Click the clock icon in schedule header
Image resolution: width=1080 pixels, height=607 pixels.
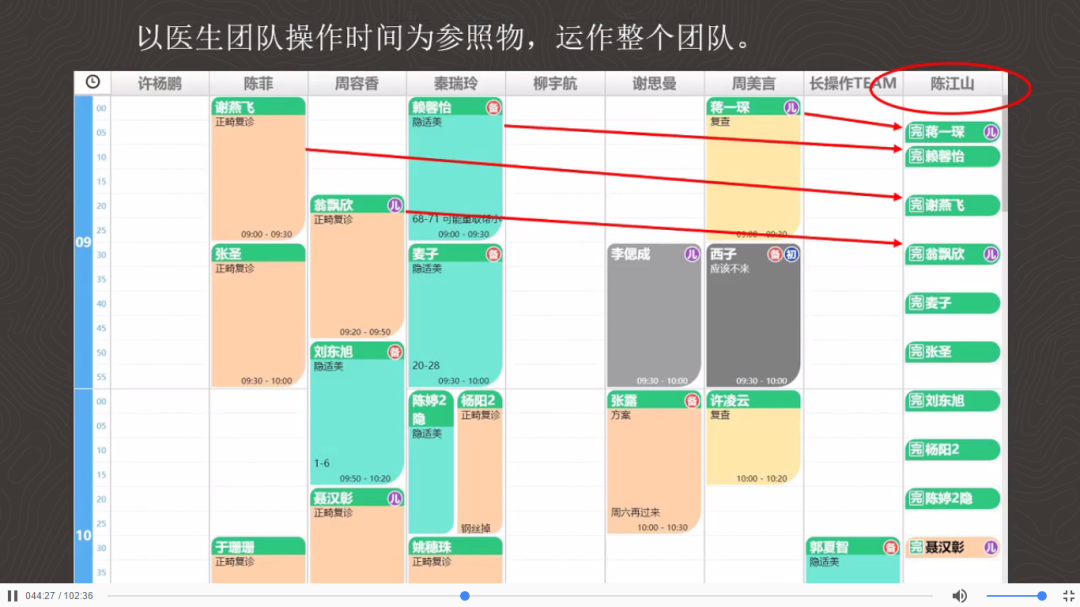[x=92, y=83]
